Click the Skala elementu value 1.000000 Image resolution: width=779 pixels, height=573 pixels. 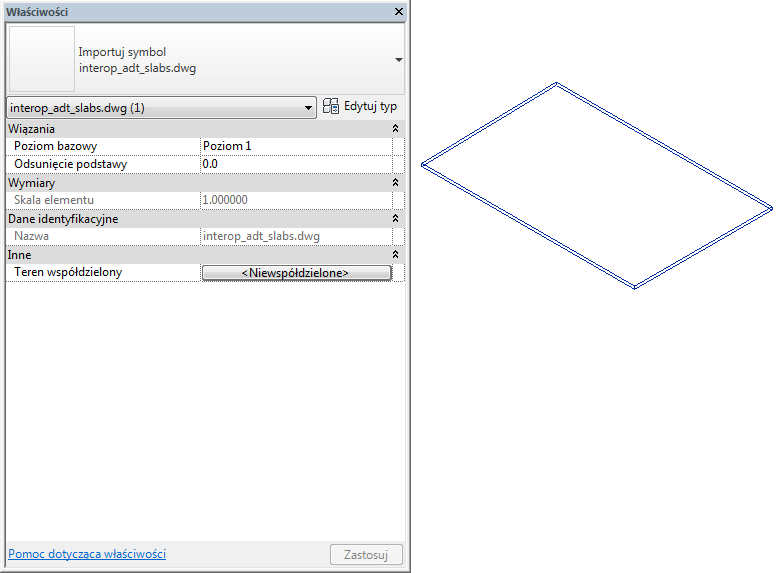point(296,200)
